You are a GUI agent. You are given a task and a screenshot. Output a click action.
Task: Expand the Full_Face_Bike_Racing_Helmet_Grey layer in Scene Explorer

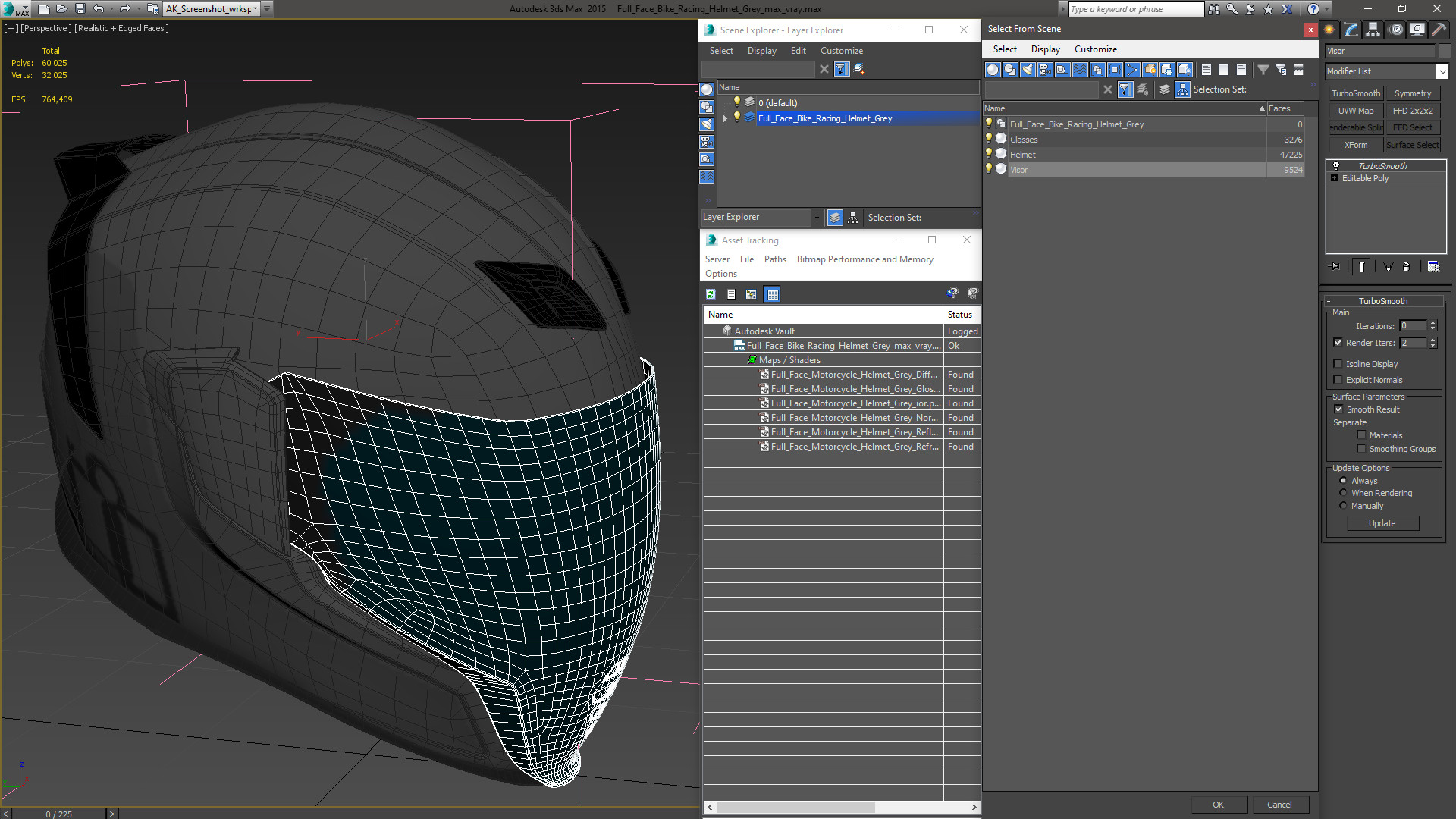coord(725,118)
